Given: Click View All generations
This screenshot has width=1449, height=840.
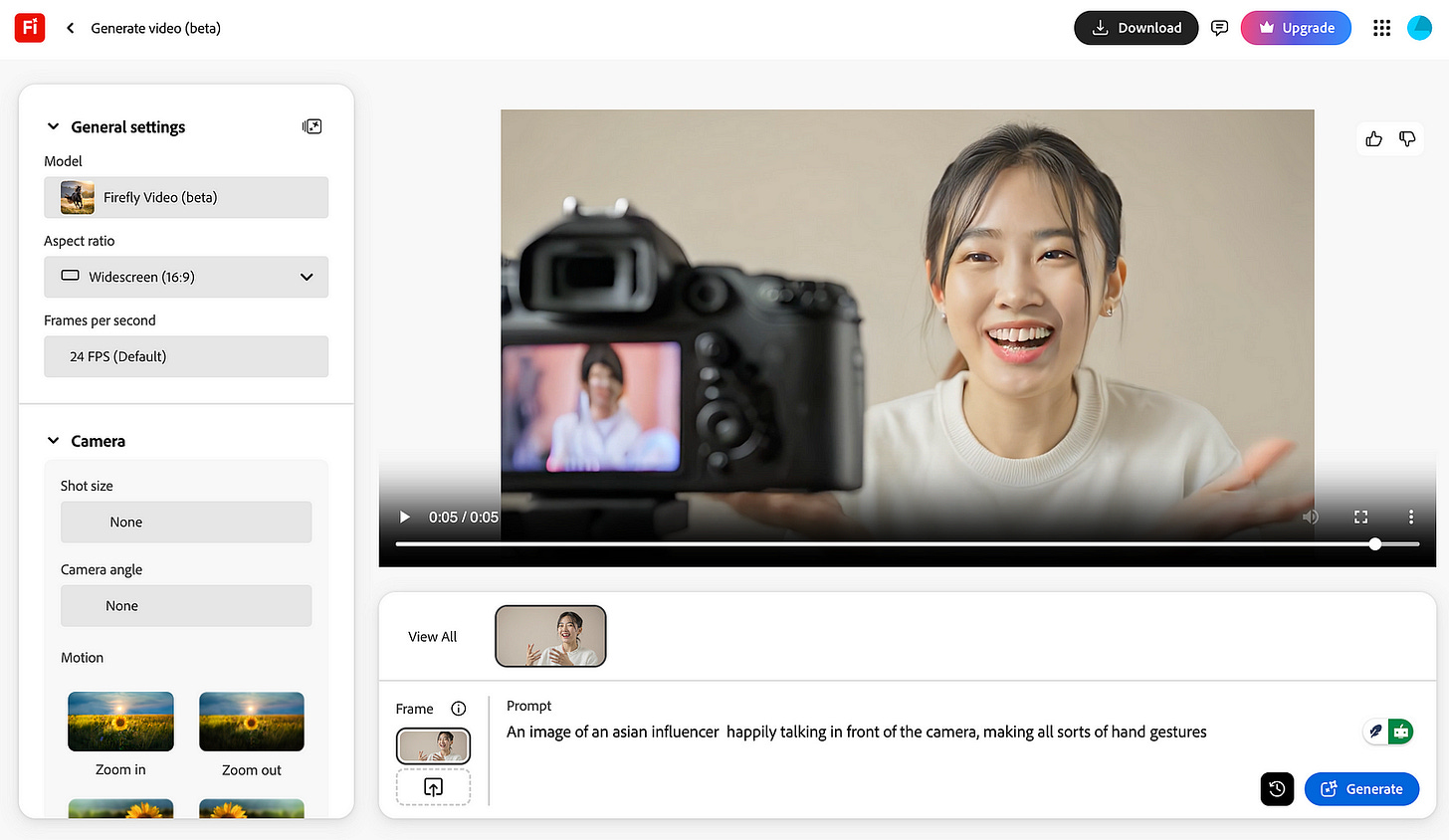Looking at the screenshot, I should pos(432,637).
